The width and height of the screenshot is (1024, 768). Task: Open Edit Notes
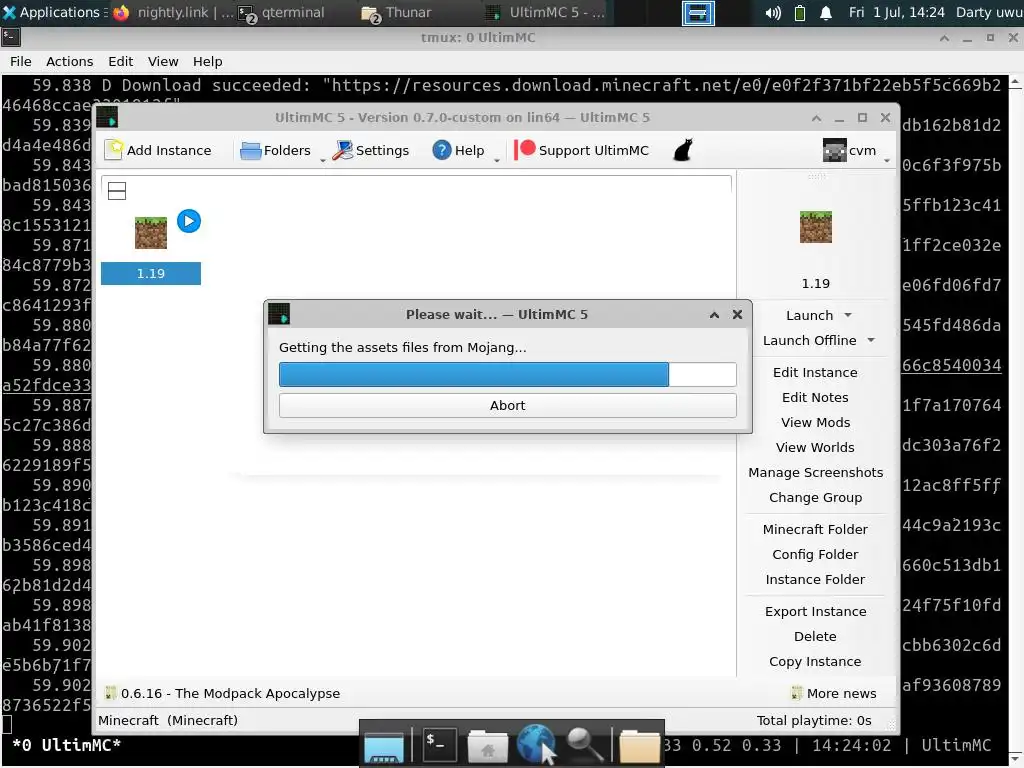(815, 397)
